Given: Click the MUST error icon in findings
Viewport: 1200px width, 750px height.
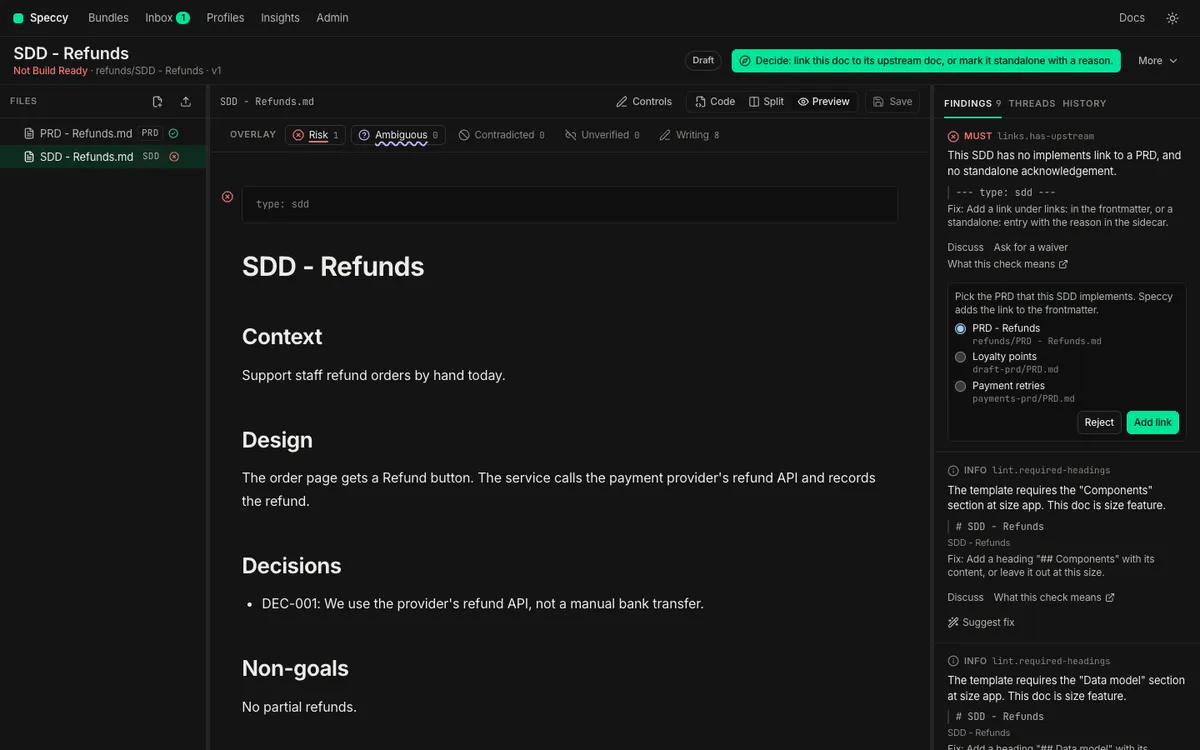Looking at the screenshot, I should [x=953, y=136].
